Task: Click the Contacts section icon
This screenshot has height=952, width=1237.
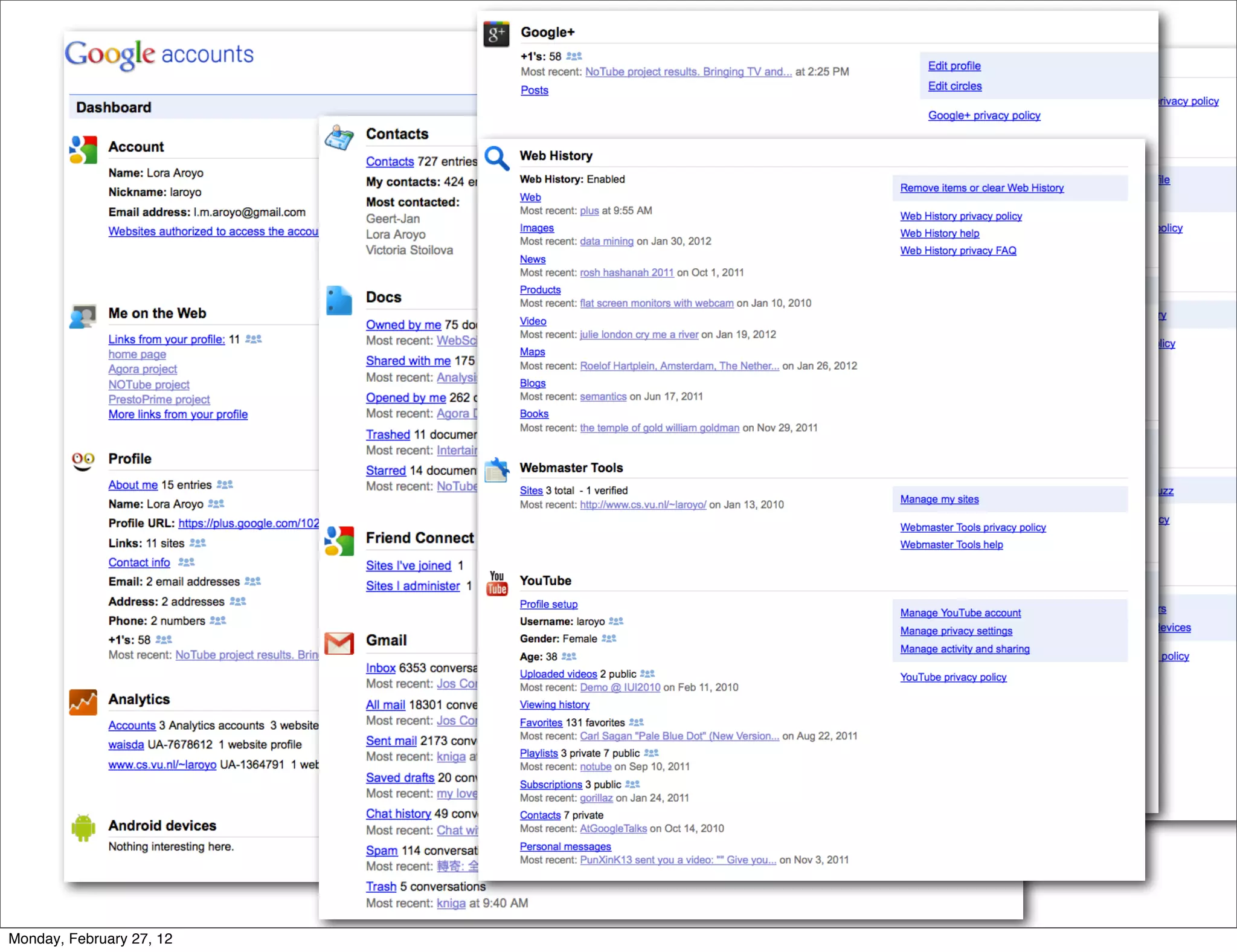Action: [x=339, y=138]
